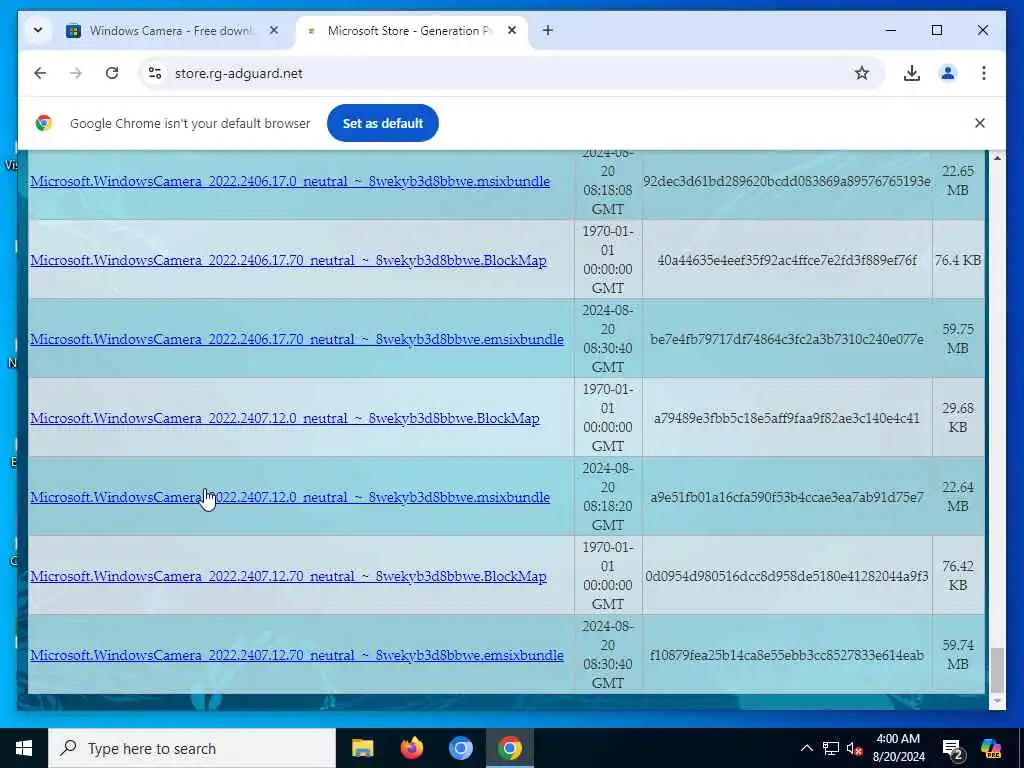Select hash a9e51fb01a16cfa590f53b4ccae3ea7ab91d75e7

[787, 497]
